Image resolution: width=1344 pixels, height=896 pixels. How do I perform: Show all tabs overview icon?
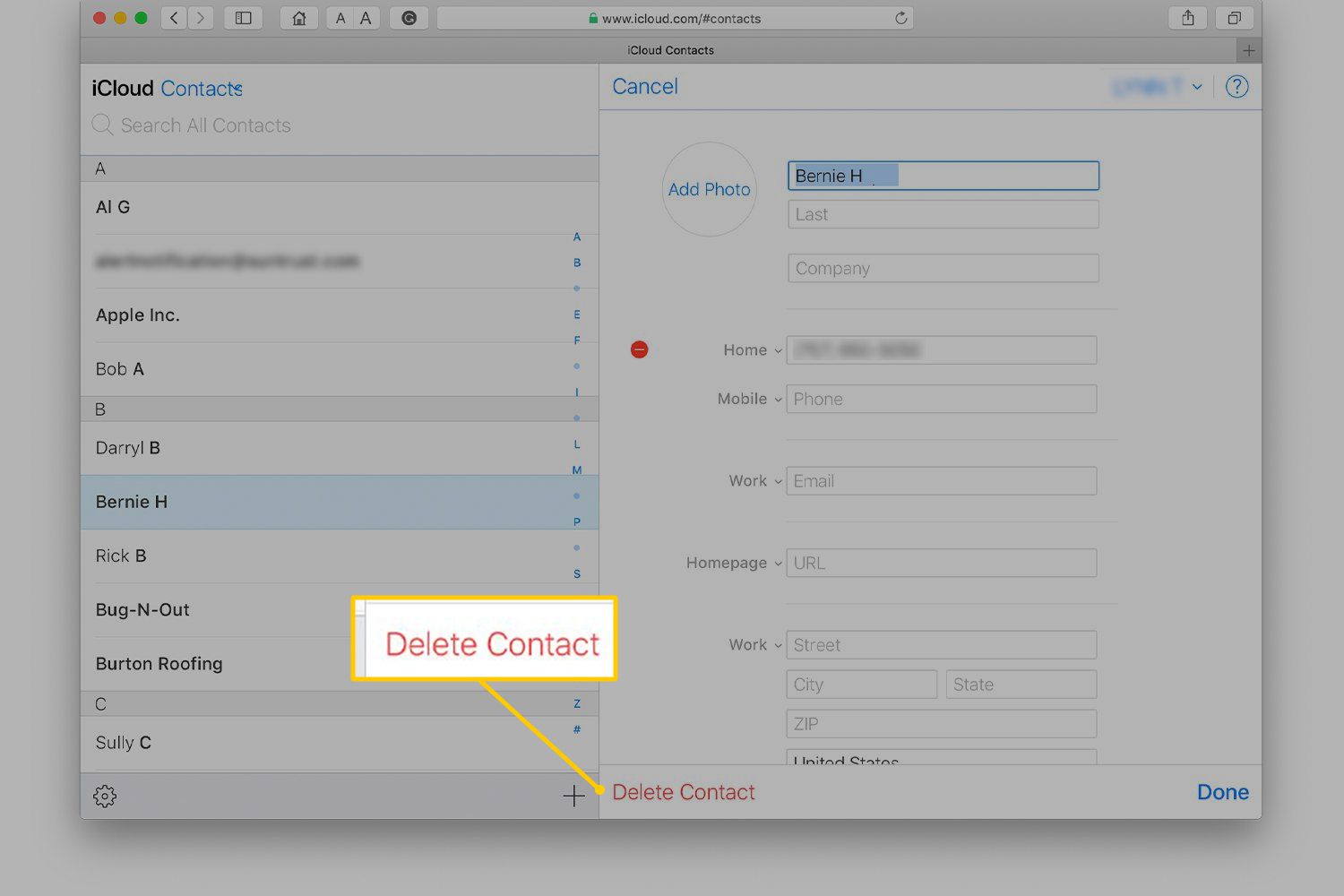1234,18
